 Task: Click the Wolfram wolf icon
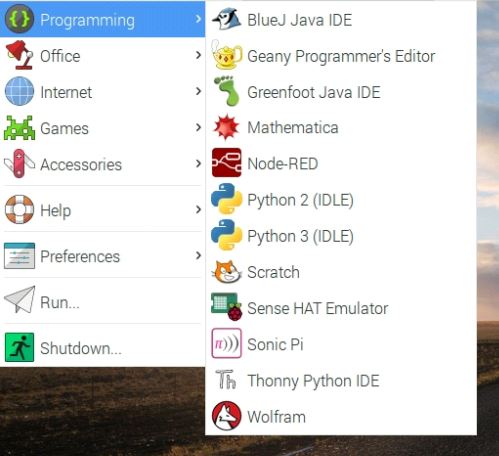[x=226, y=416]
